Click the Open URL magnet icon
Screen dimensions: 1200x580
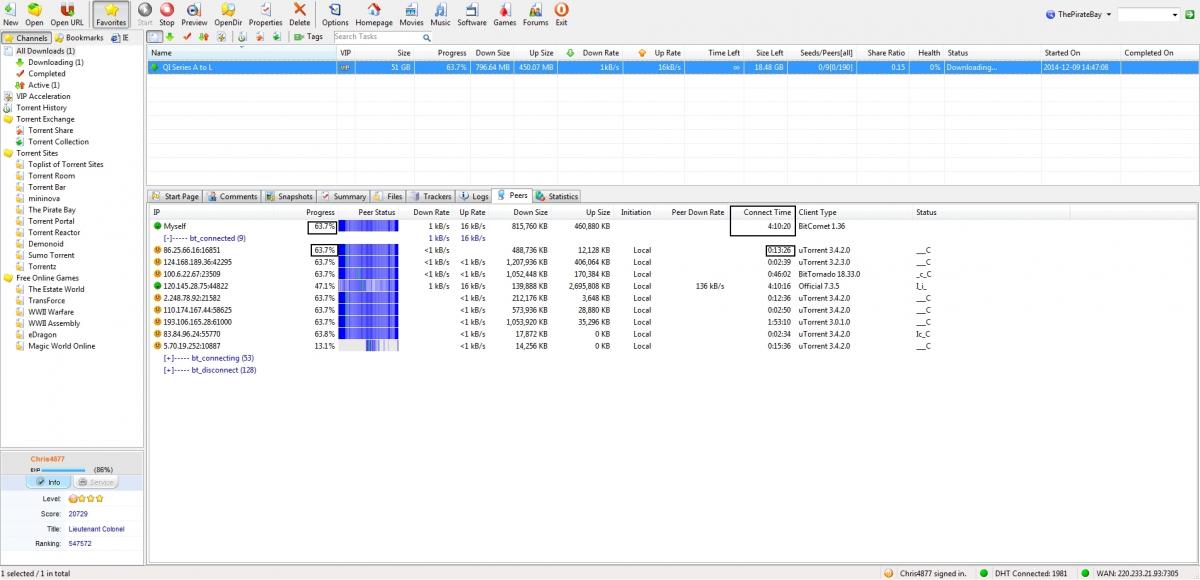pyautogui.click(x=67, y=10)
